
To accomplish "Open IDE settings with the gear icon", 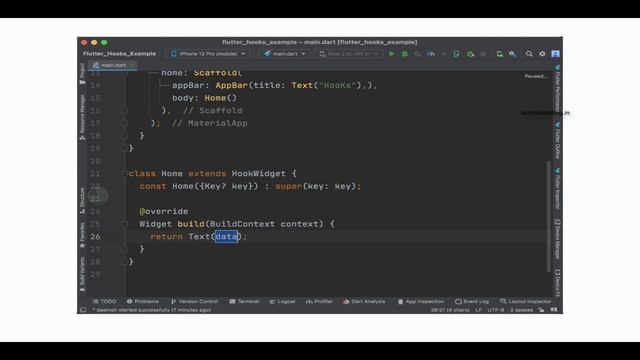I will [542, 54].
